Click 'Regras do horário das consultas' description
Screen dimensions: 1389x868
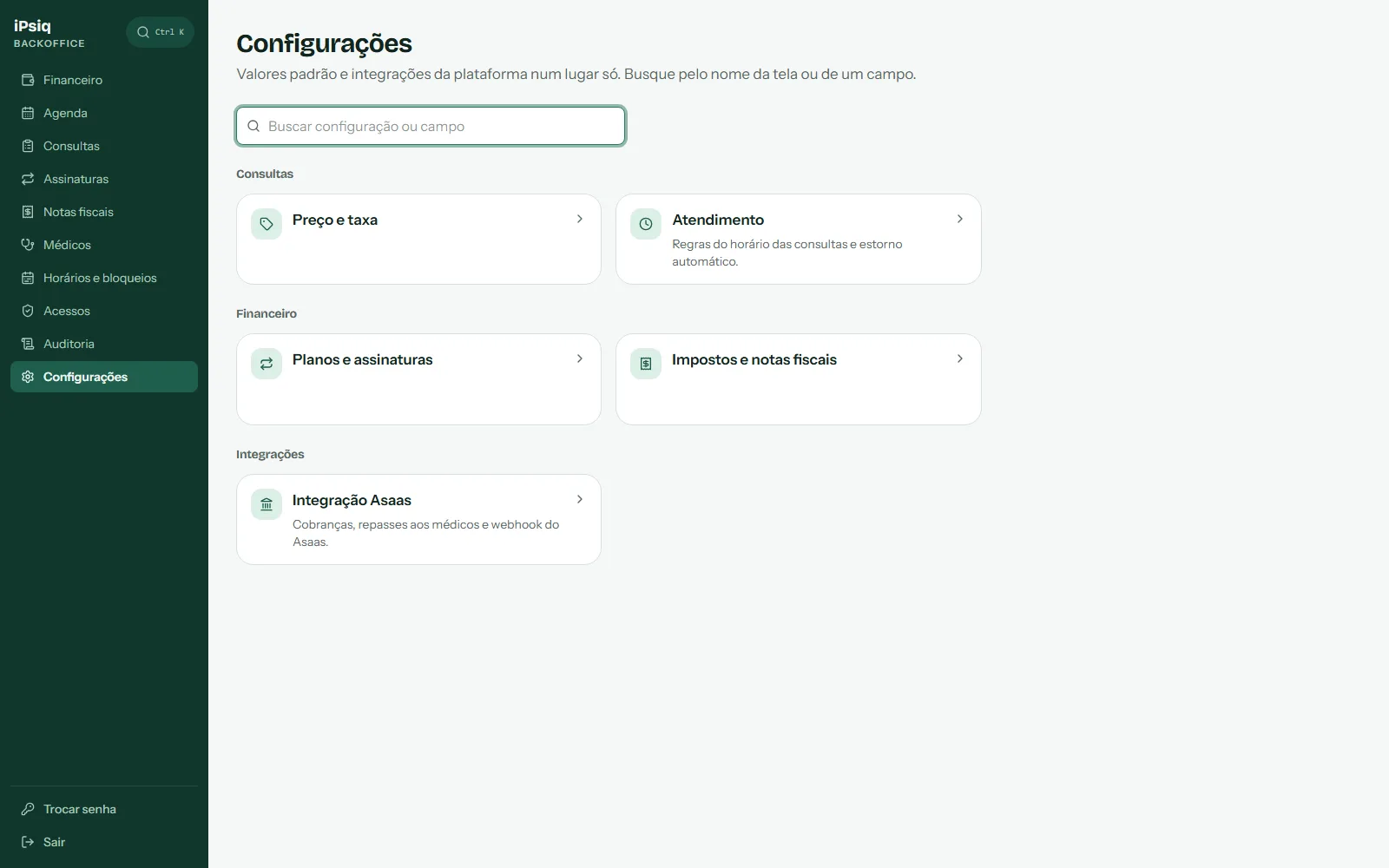(787, 253)
